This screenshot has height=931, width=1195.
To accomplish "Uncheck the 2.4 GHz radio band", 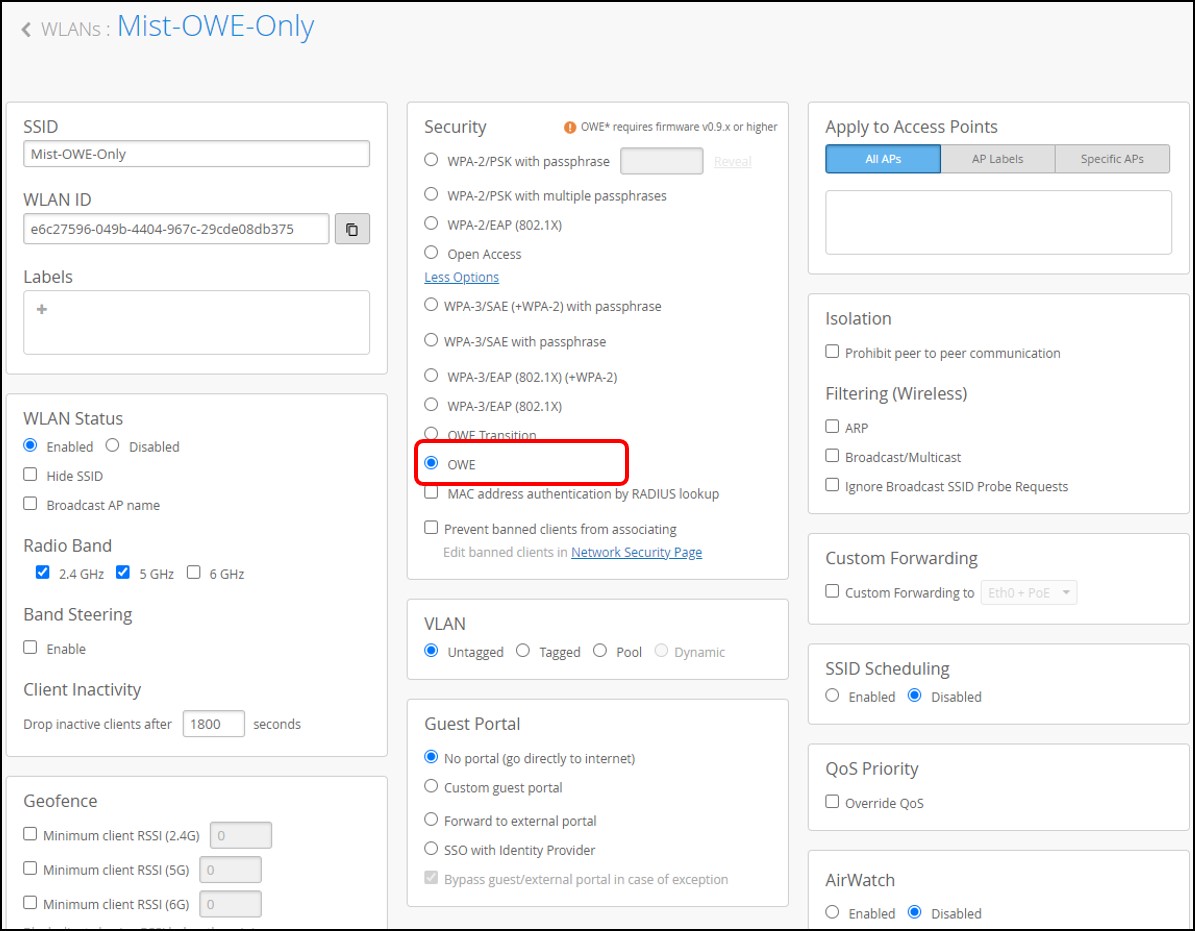I will coord(43,572).
